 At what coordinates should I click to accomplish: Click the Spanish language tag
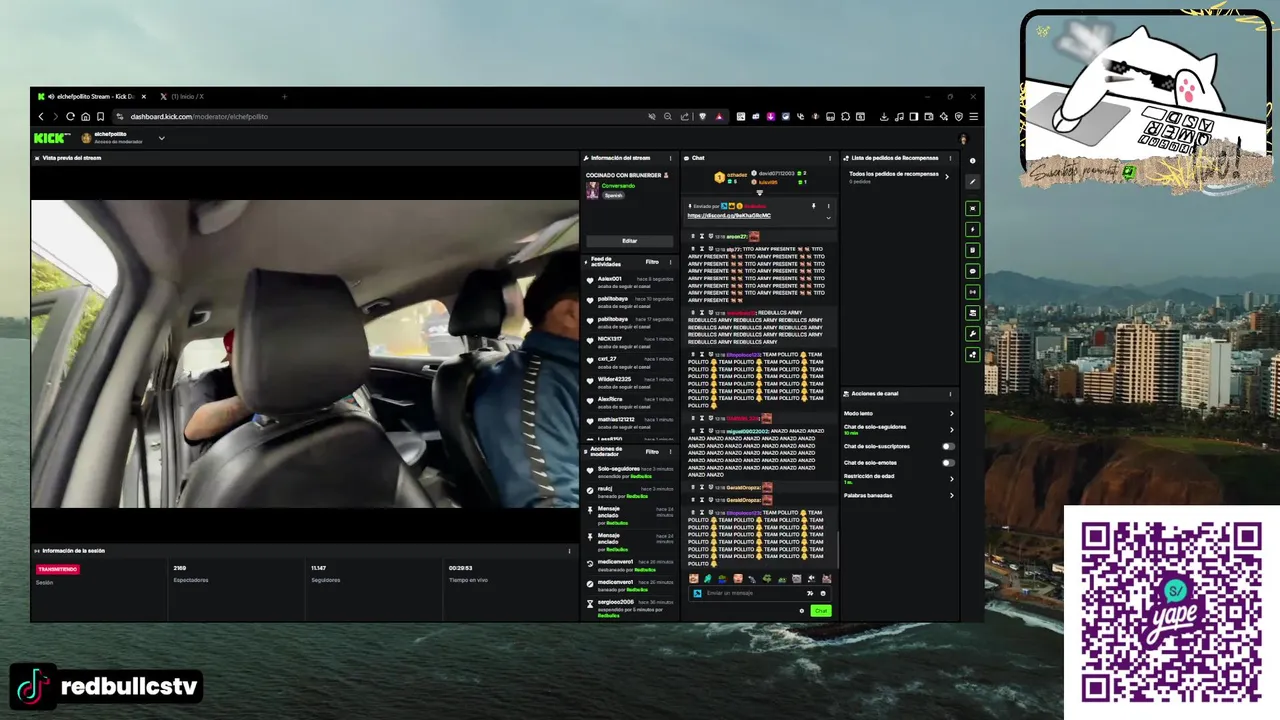[613, 195]
